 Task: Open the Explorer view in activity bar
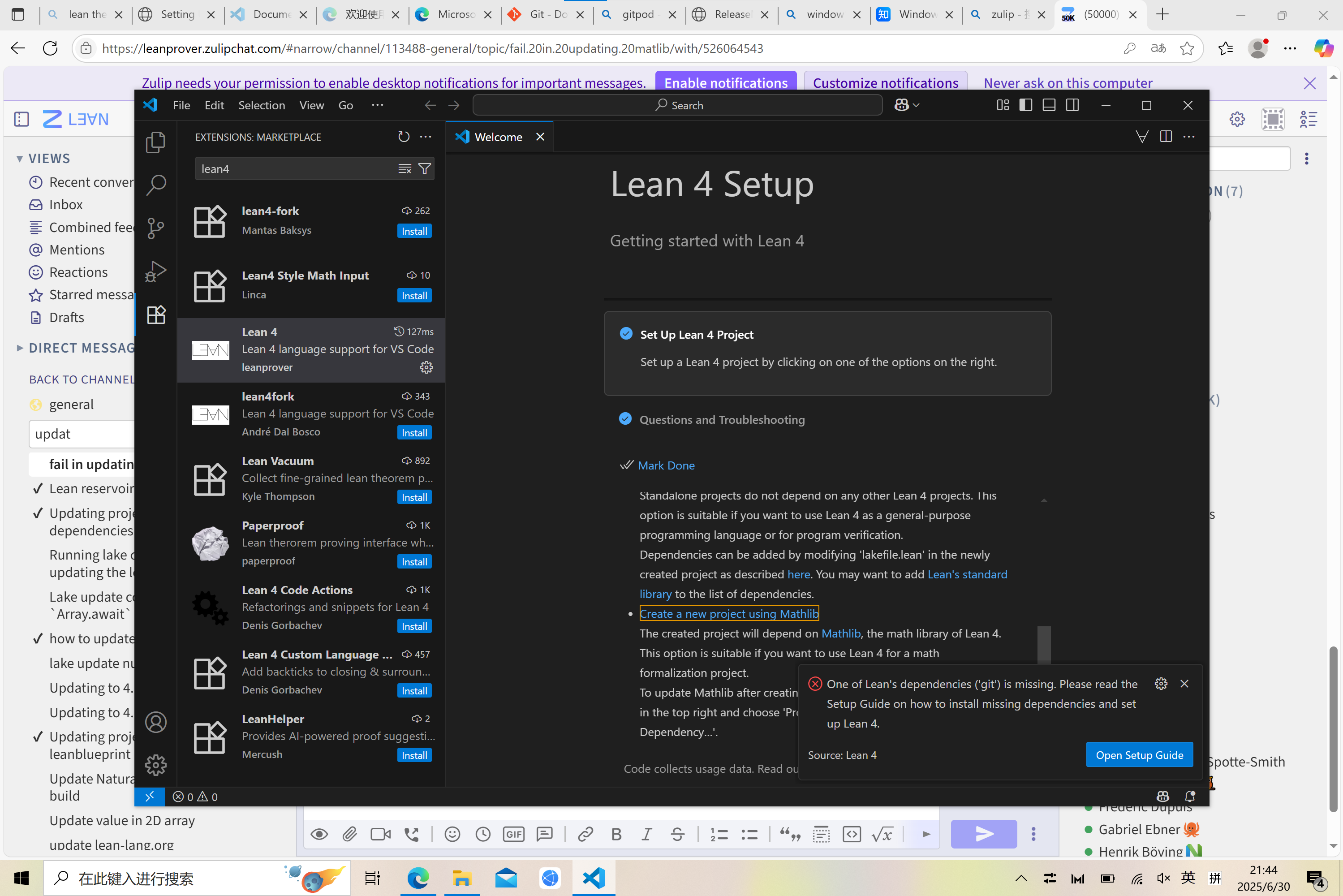[x=155, y=142]
